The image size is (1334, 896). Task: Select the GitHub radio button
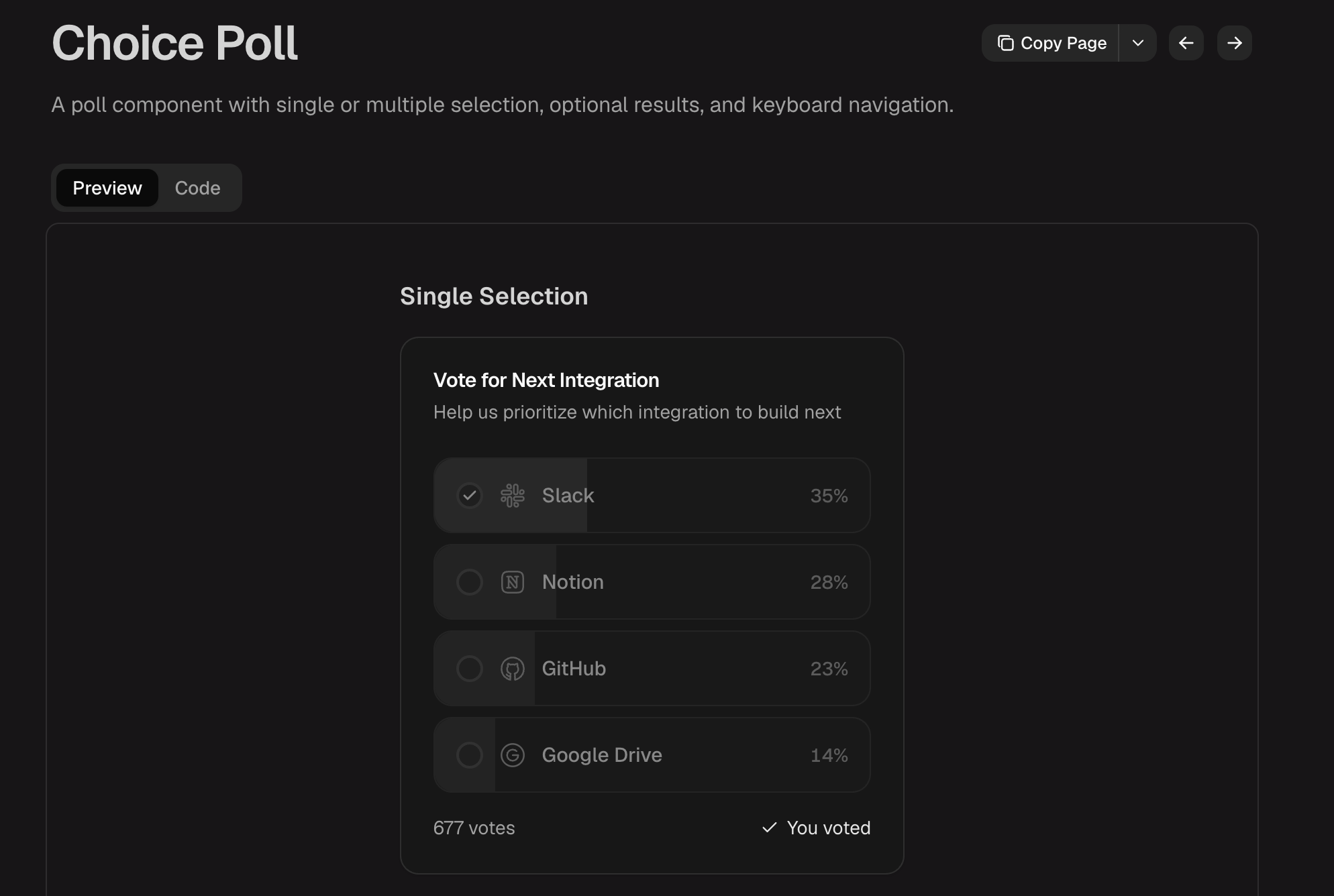[470, 669]
